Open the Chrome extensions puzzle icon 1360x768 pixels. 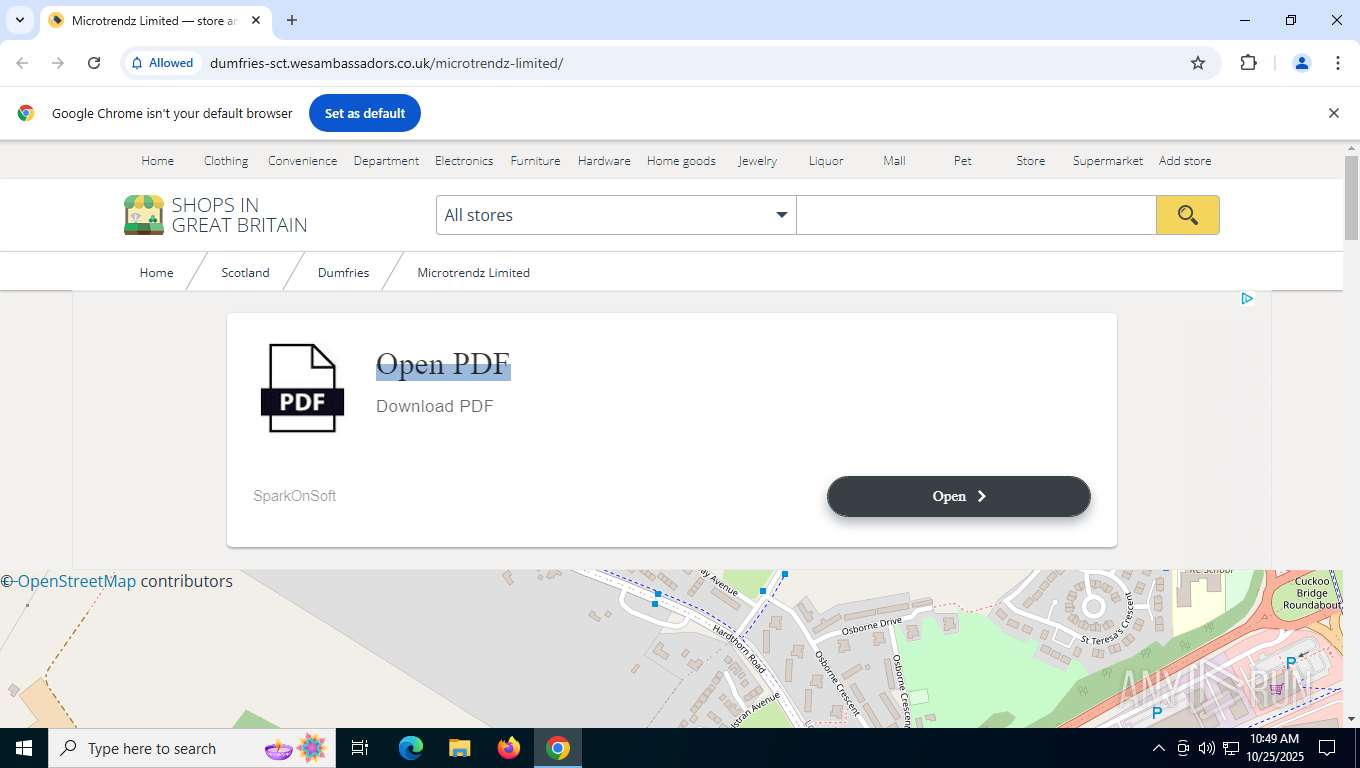point(1248,63)
